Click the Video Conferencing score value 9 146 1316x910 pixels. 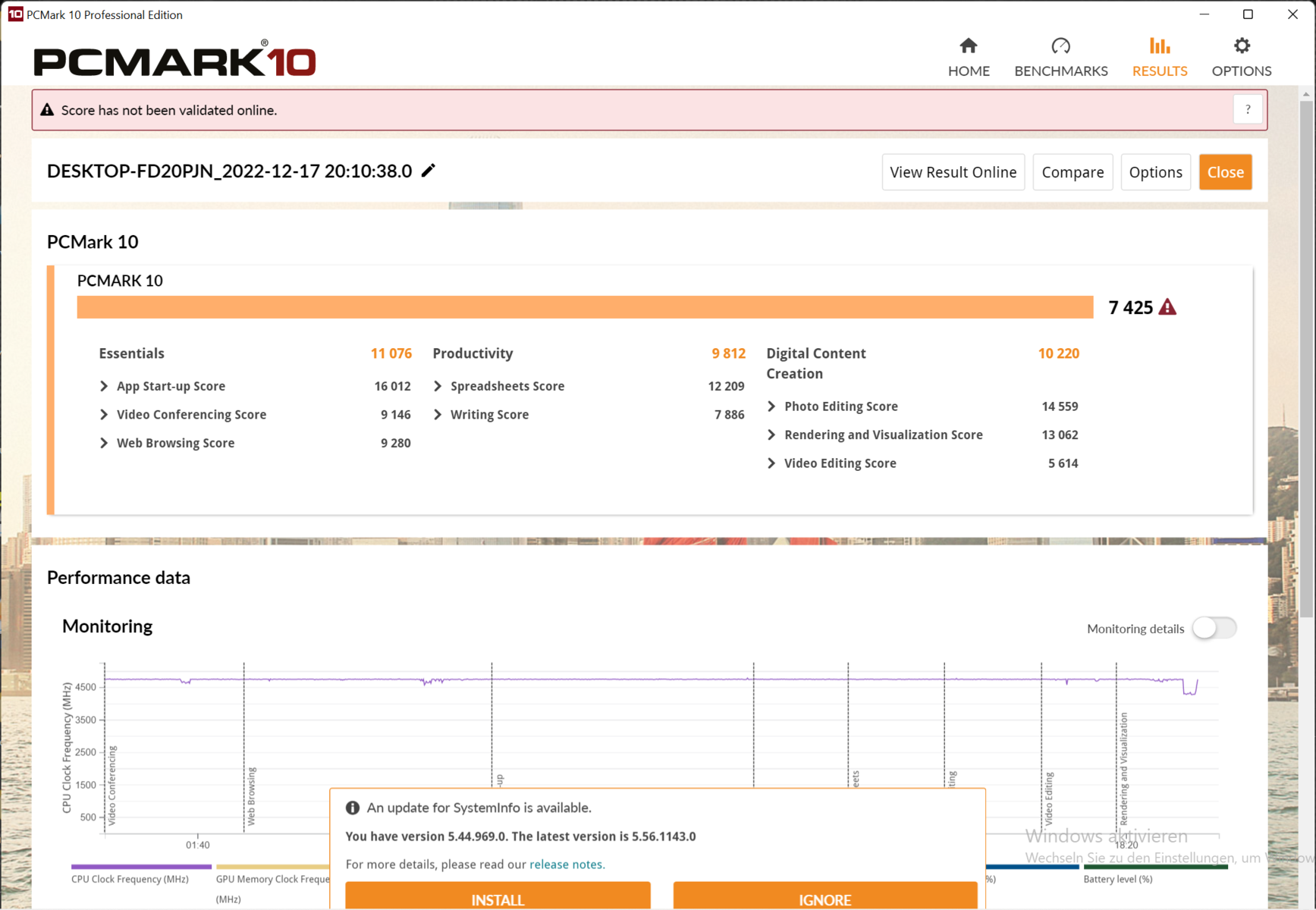click(x=395, y=415)
